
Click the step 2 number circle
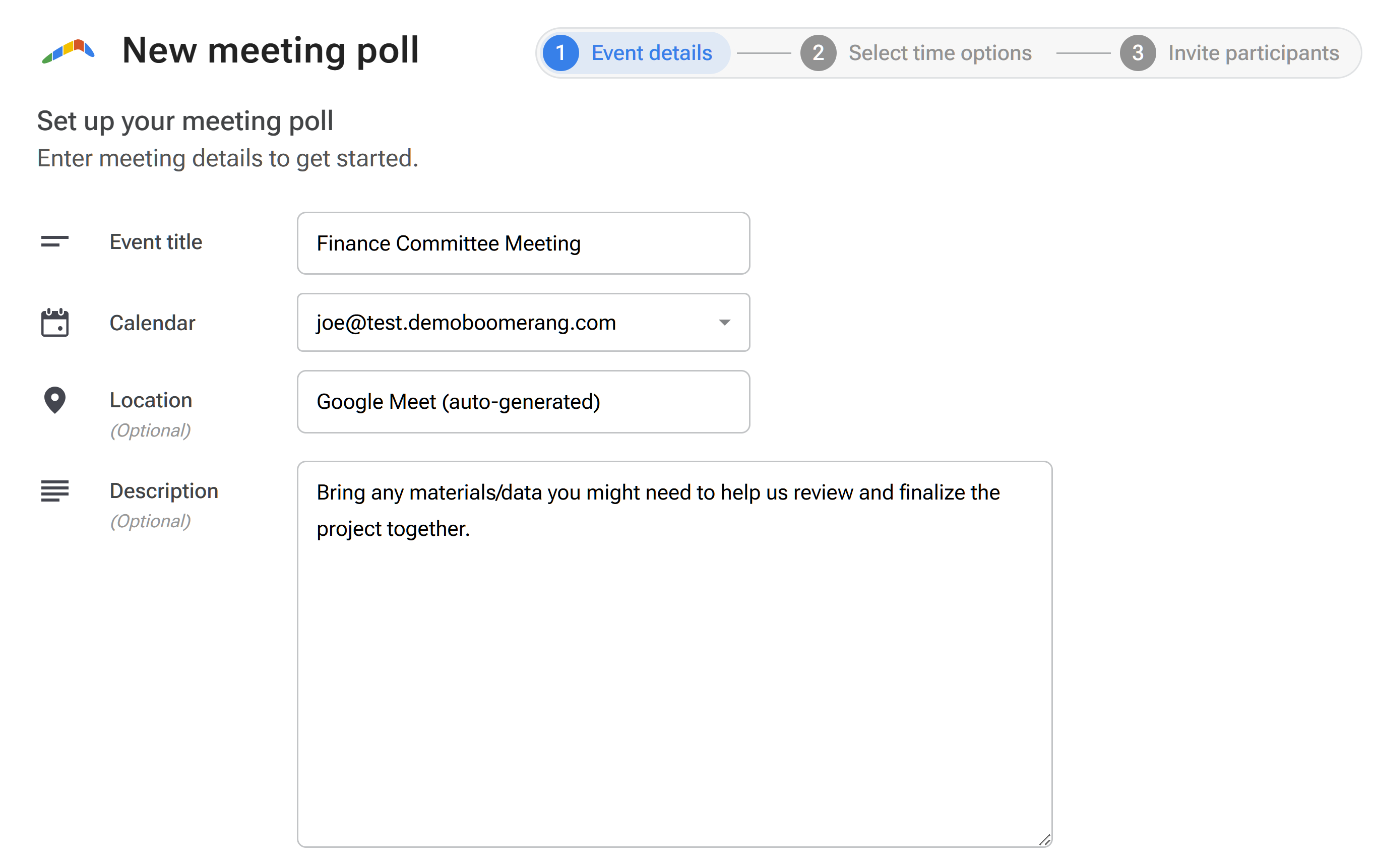pyautogui.click(x=818, y=52)
